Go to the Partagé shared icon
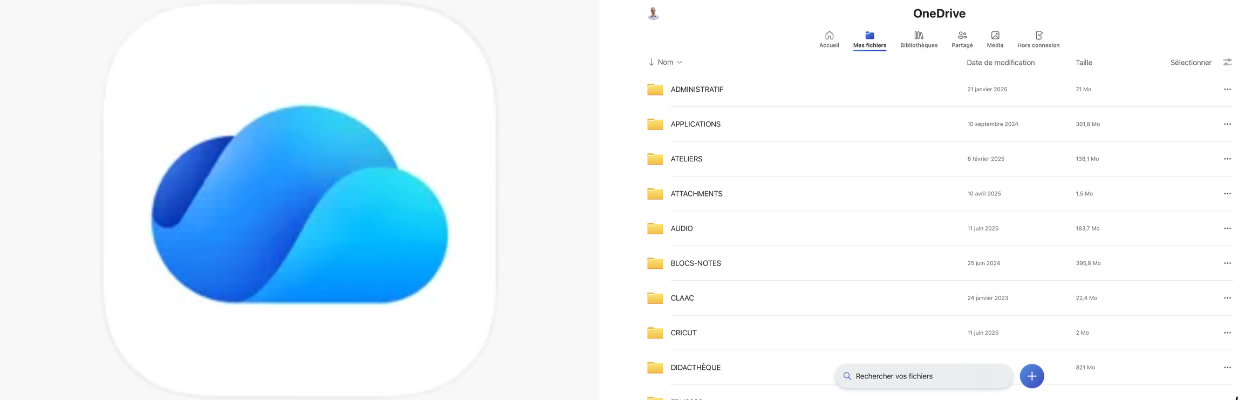 [x=962, y=35]
